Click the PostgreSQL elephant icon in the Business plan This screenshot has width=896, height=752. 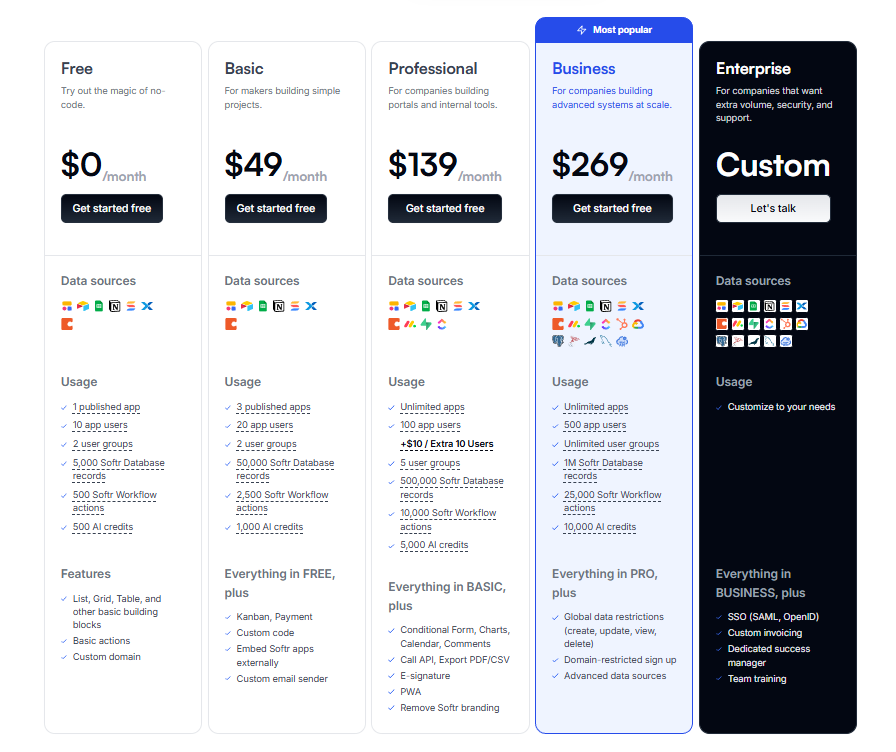point(558,342)
